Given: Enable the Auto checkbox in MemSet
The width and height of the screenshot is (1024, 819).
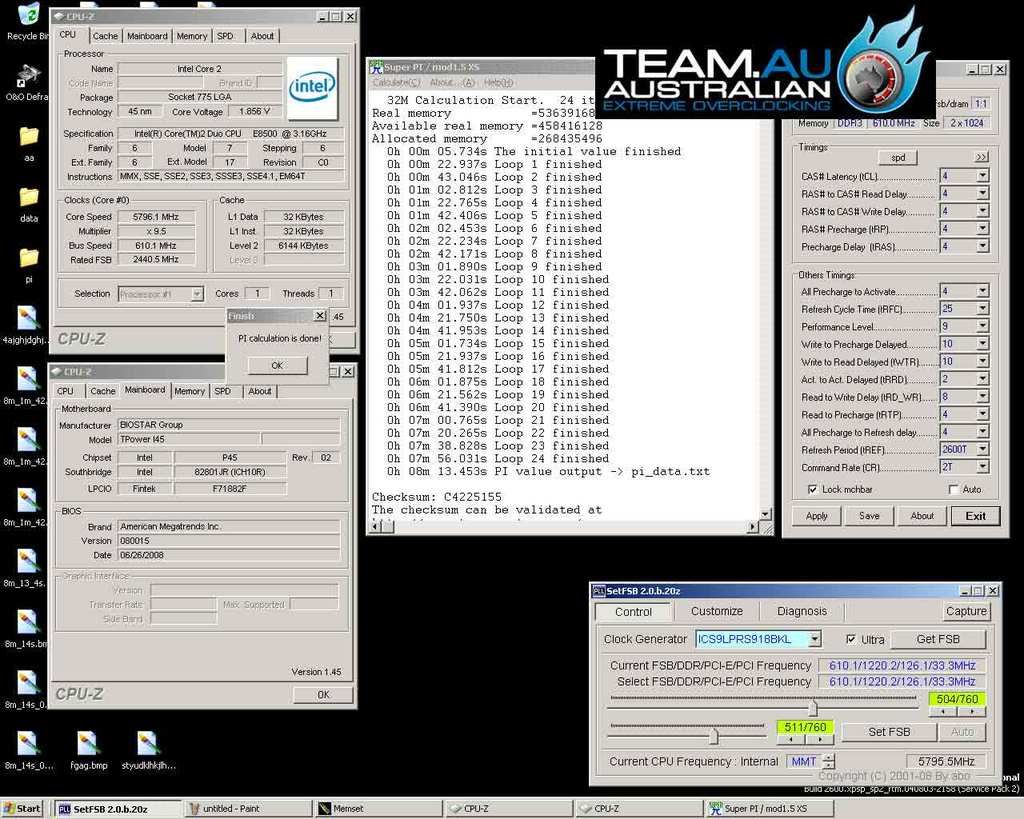Looking at the screenshot, I should coord(953,489).
